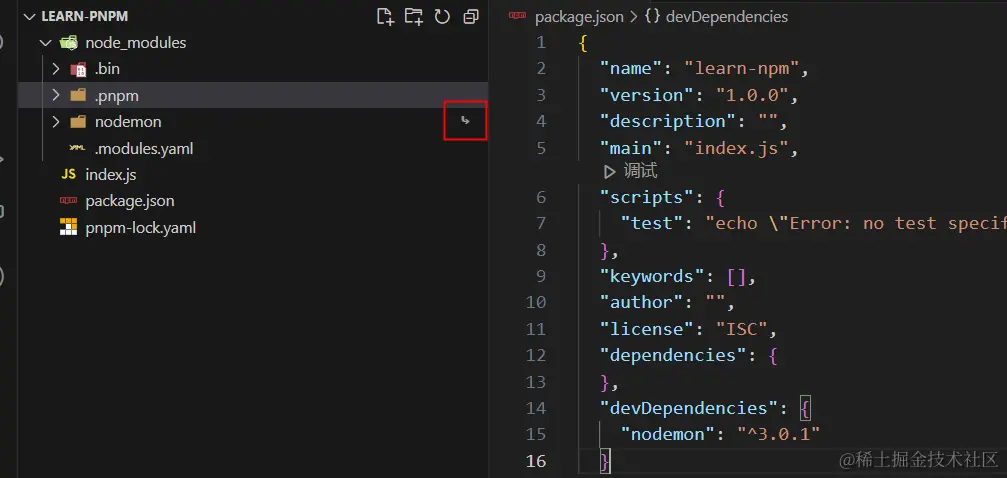Click devDependencies in the breadcrumb
This screenshot has height=478, width=1007.
point(727,17)
